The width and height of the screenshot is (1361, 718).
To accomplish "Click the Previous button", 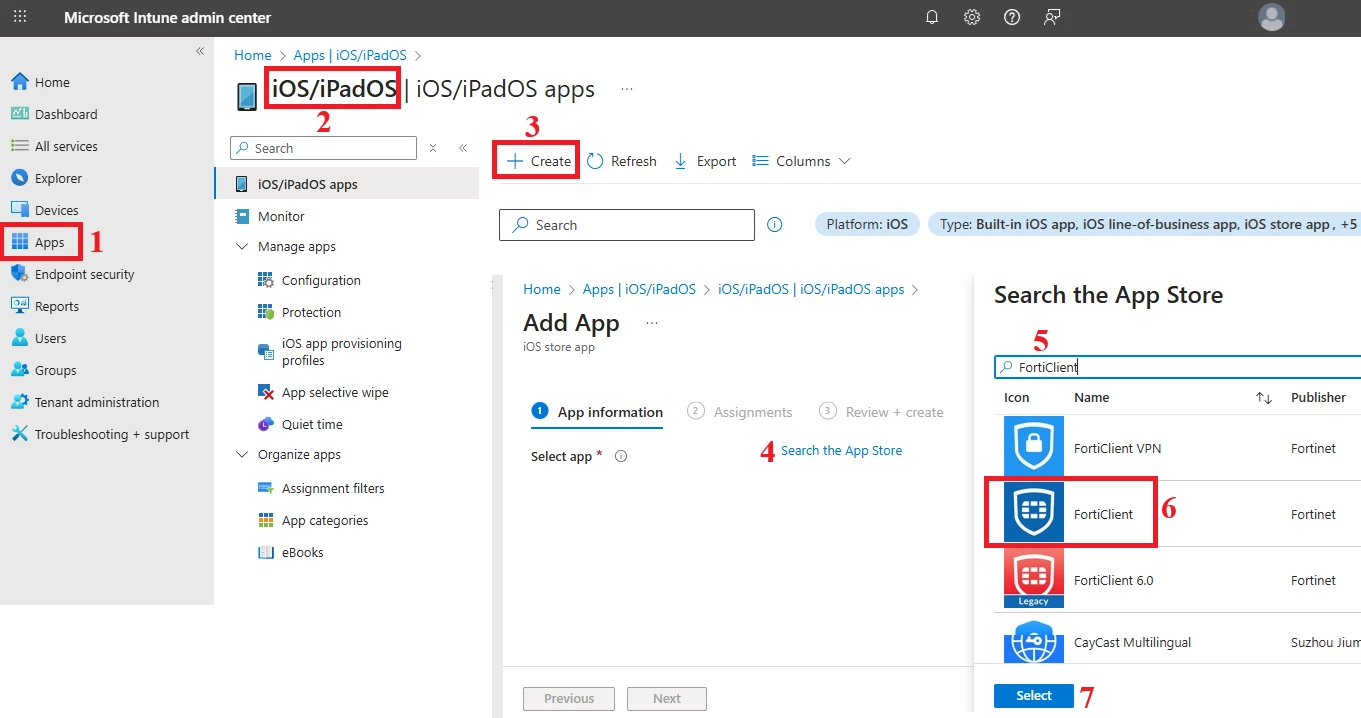I will [569, 699].
